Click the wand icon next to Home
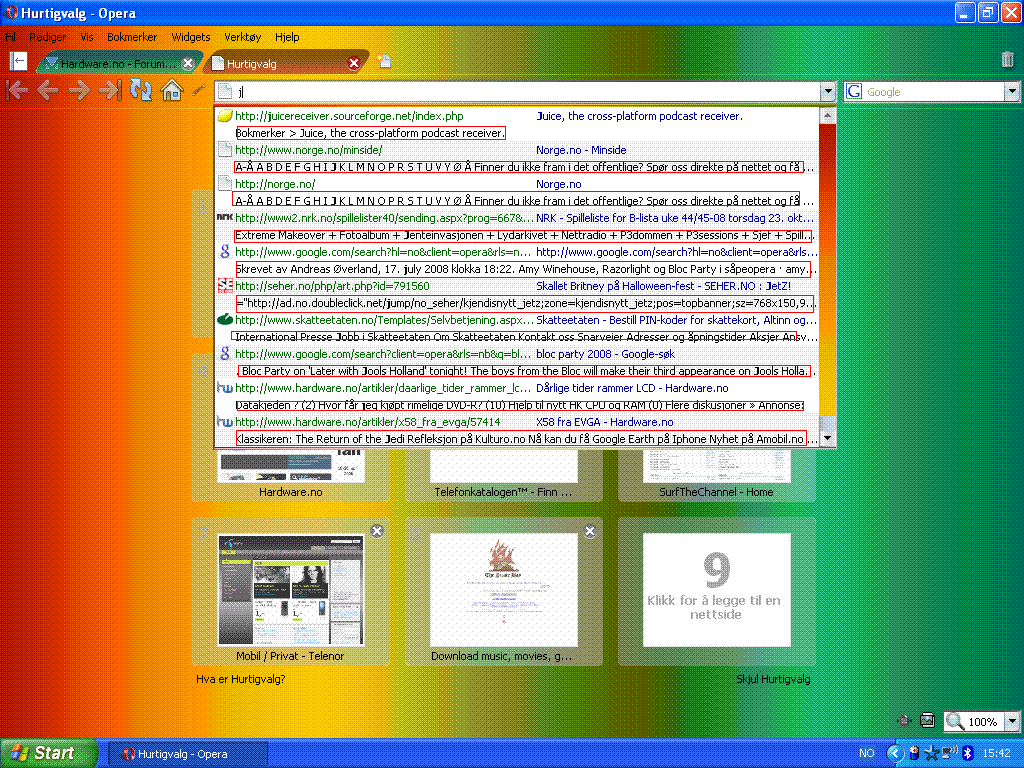 (x=199, y=90)
